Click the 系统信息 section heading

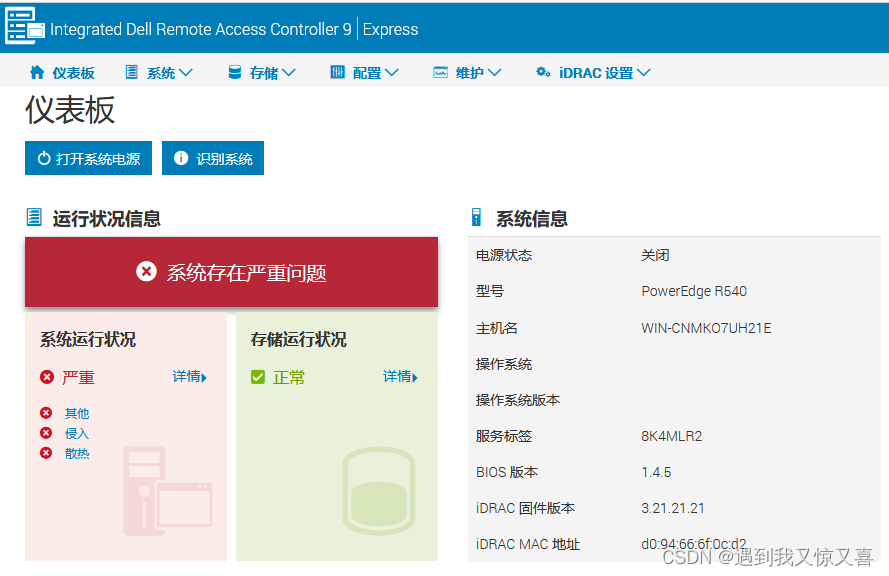click(532, 218)
